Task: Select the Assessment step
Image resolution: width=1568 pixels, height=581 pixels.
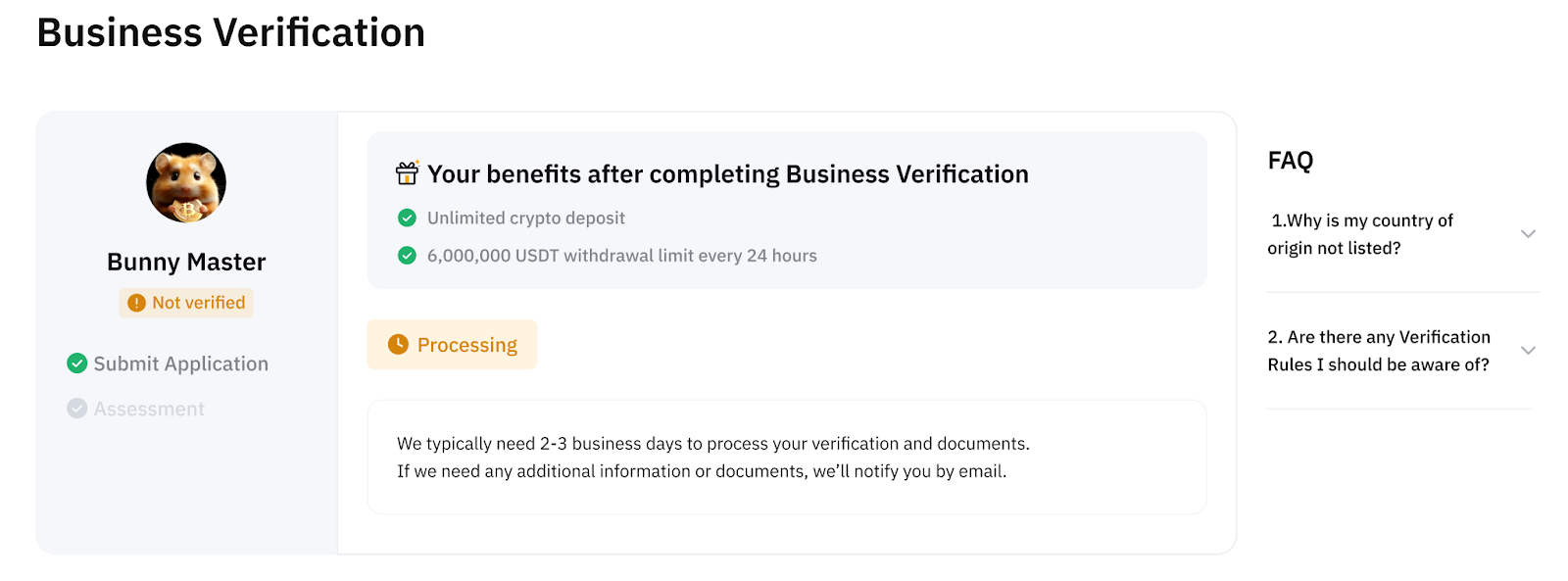Action: [x=149, y=409]
